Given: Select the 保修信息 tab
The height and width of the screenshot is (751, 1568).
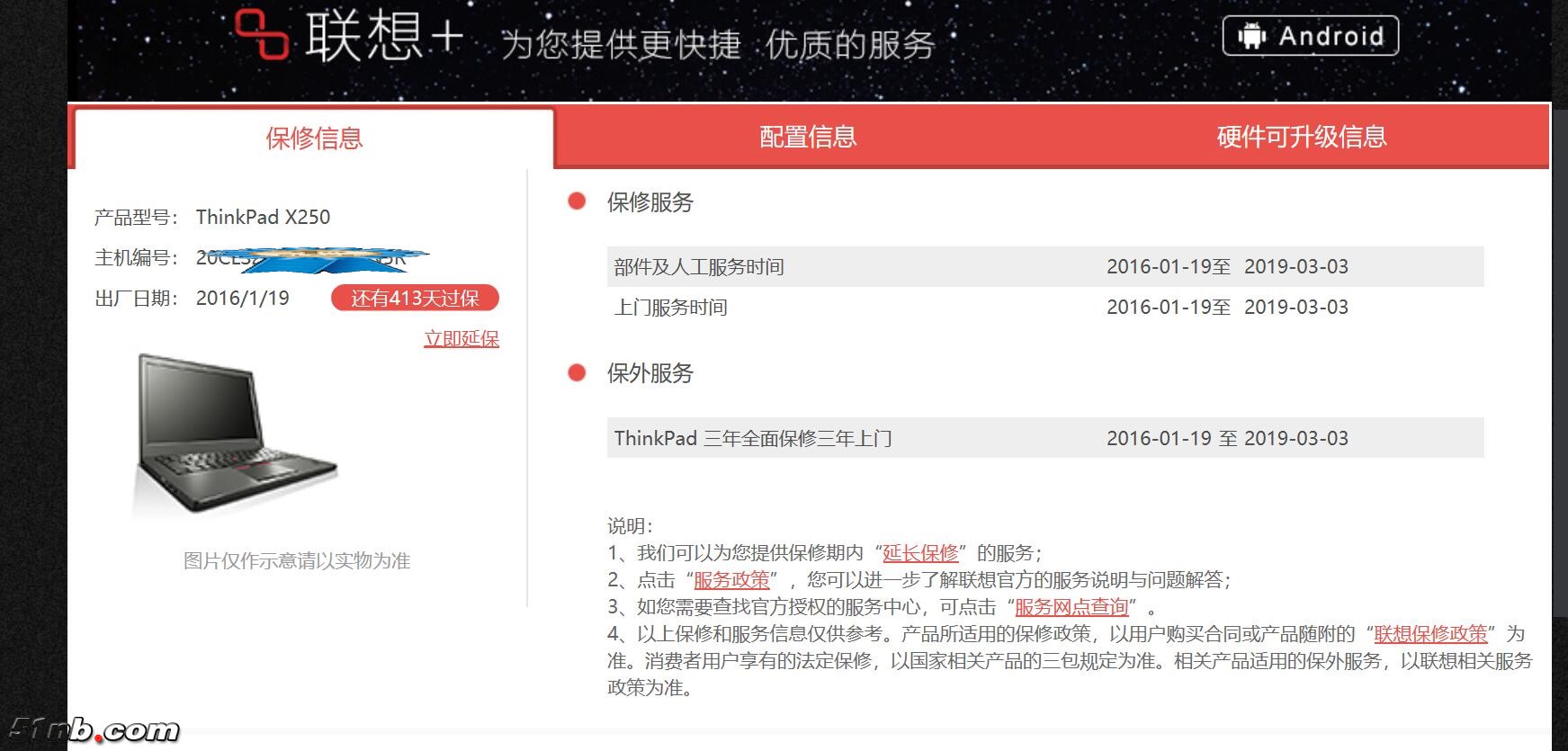Looking at the screenshot, I should 314,139.
